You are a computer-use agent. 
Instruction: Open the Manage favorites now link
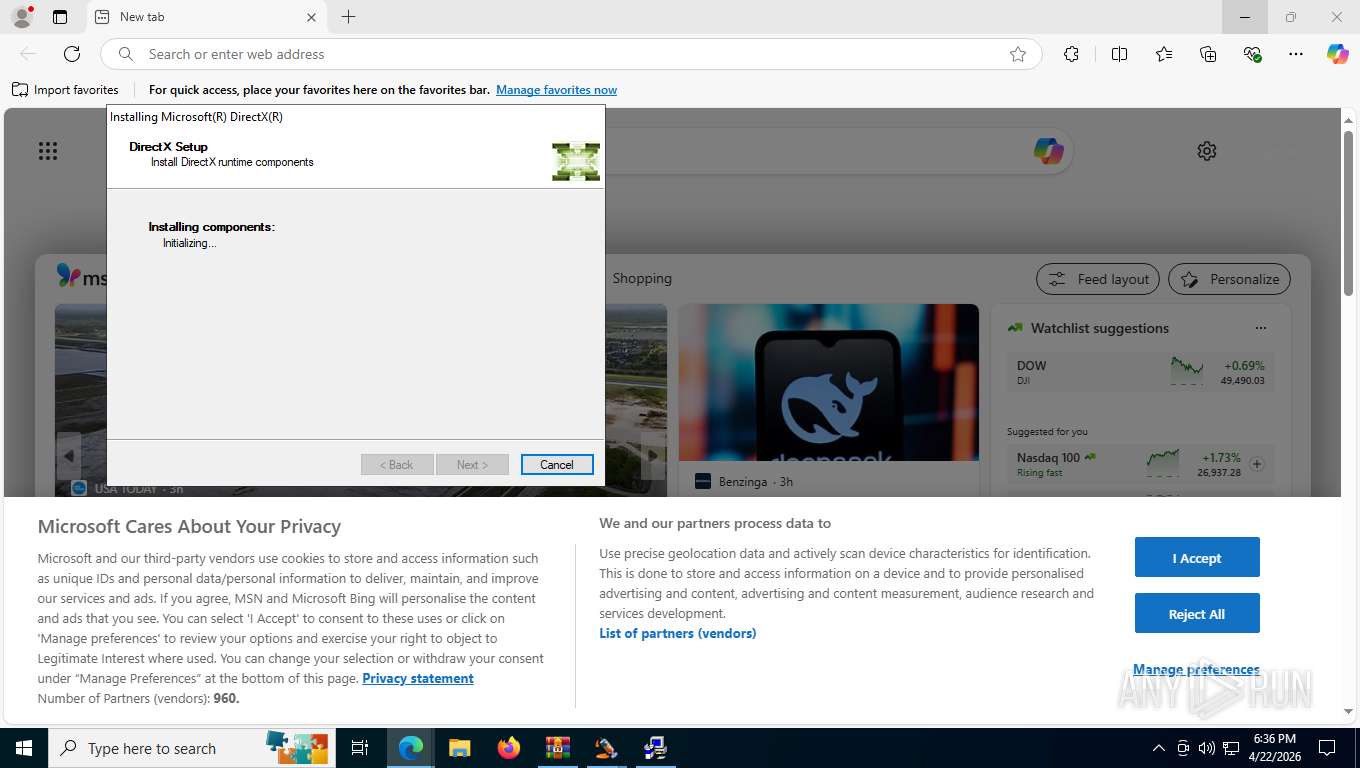pyautogui.click(x=556, y=90)
